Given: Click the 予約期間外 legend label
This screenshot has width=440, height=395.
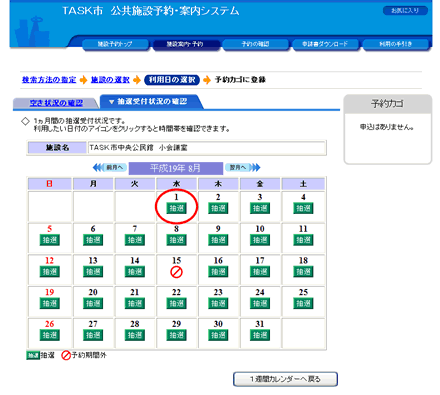Looking at the screenshot, I should [x=89, y=355].
